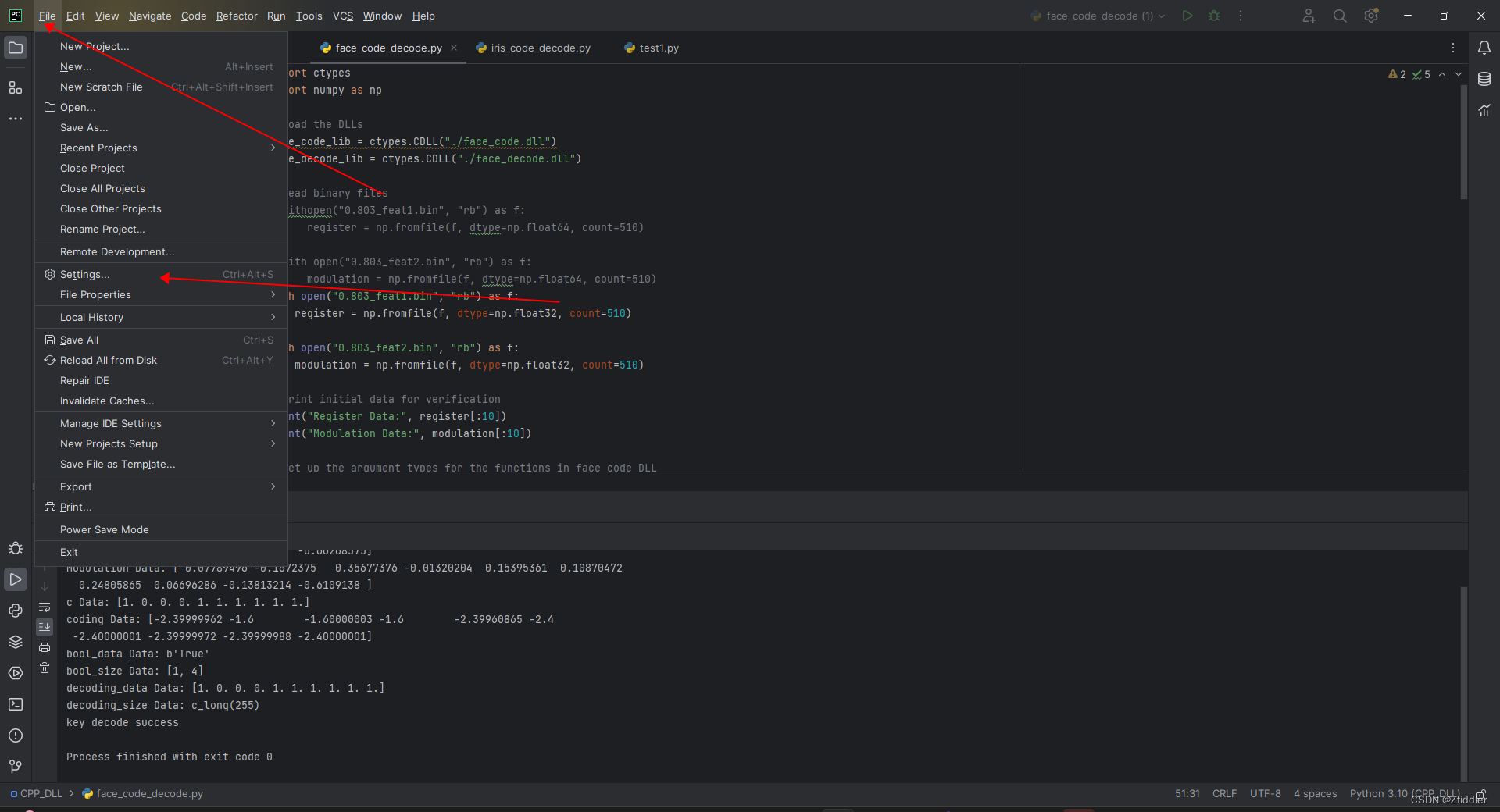Clear the run console with trash icon
This screenshot has height=812, width=1500.
[x=45, y=668]
